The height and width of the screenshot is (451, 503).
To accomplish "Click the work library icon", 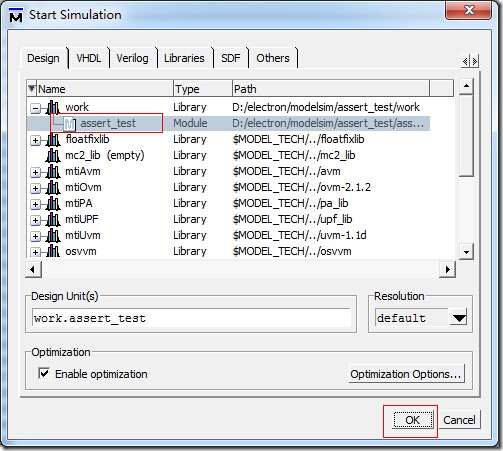I will (x=53, y=107).
